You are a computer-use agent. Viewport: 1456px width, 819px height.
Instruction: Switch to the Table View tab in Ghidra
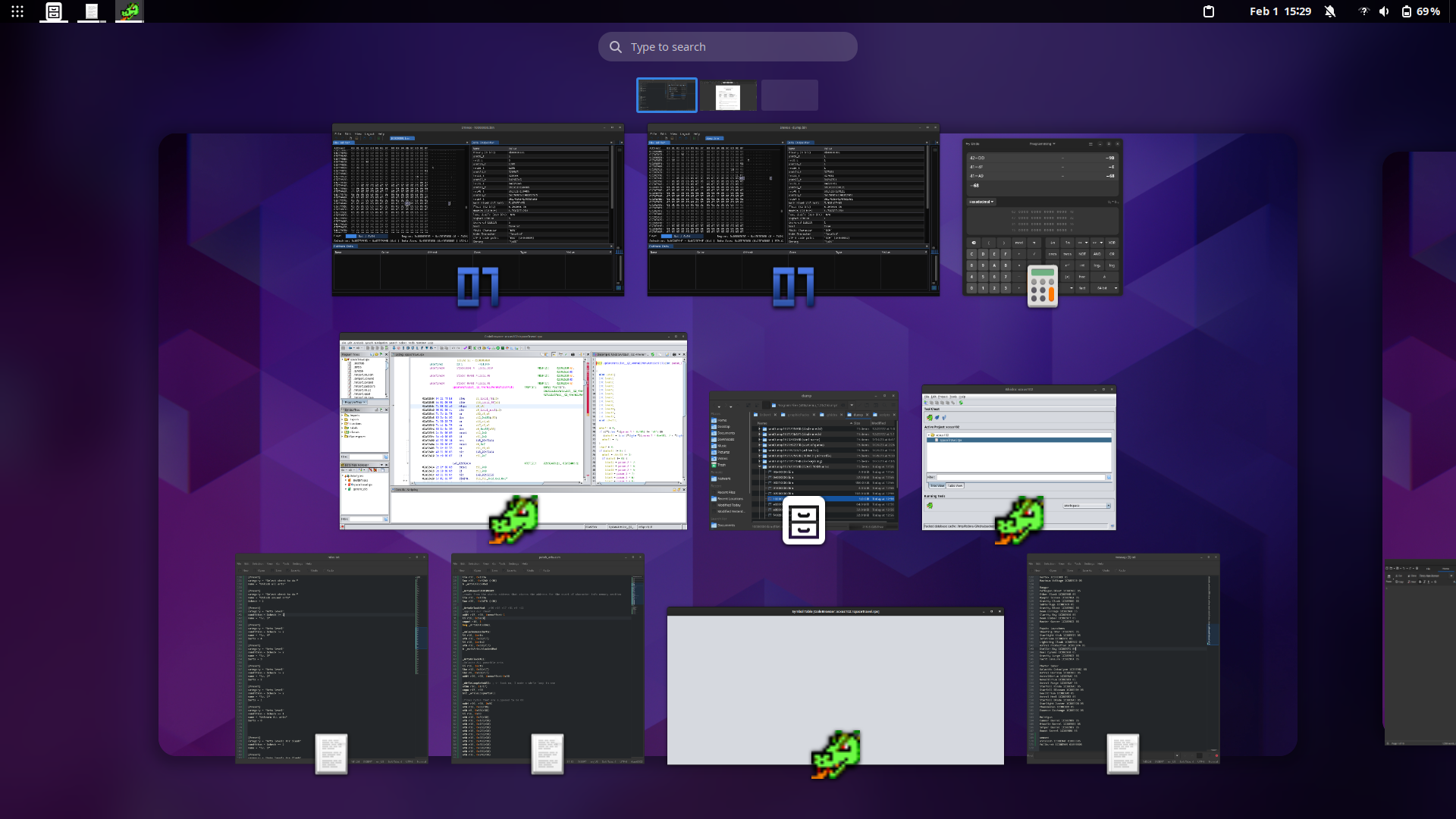(x=955, y=485)
